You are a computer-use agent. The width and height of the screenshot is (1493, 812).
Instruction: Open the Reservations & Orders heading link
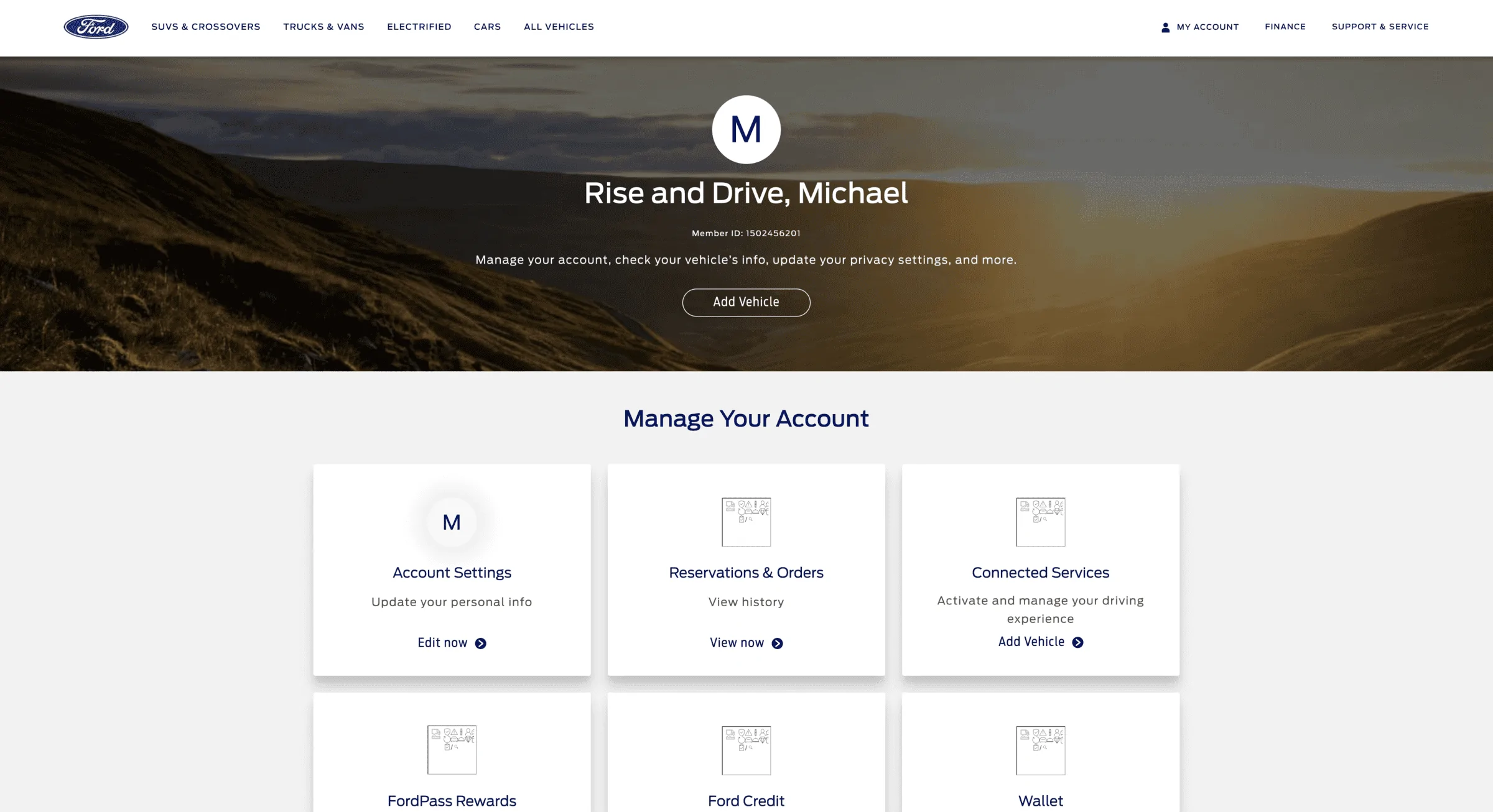coord(746,573)
